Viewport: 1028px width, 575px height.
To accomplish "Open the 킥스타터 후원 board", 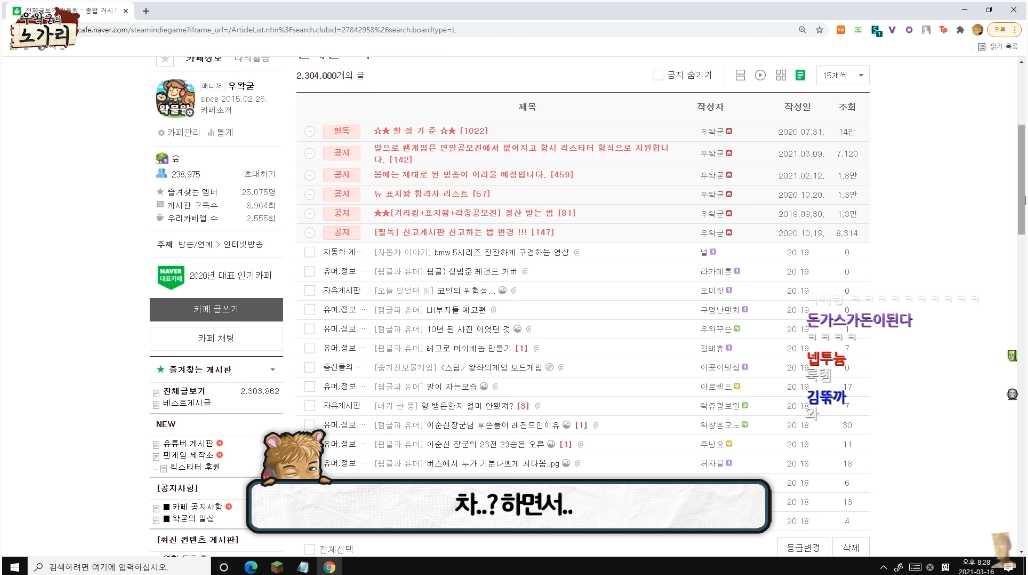I will point(195,467).
